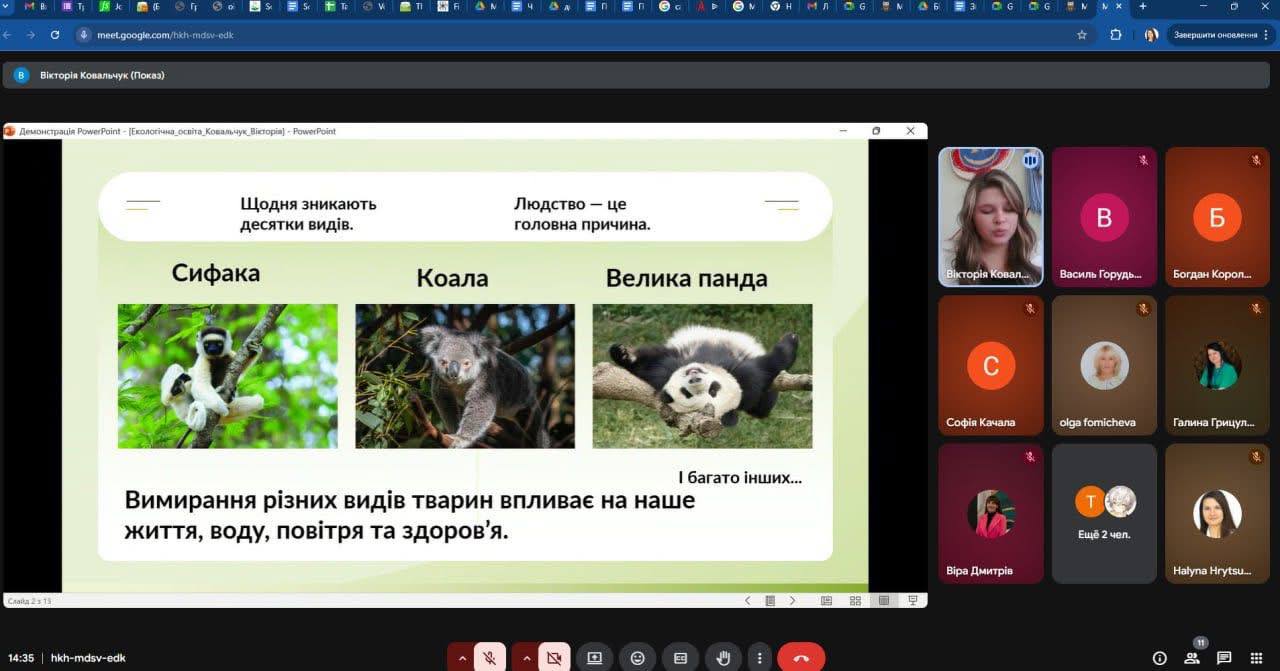Image resolution: width=1280 pixels, height=671 pixels.
Task: Open the activities grid icon
Action: [x=1256, y=658]
